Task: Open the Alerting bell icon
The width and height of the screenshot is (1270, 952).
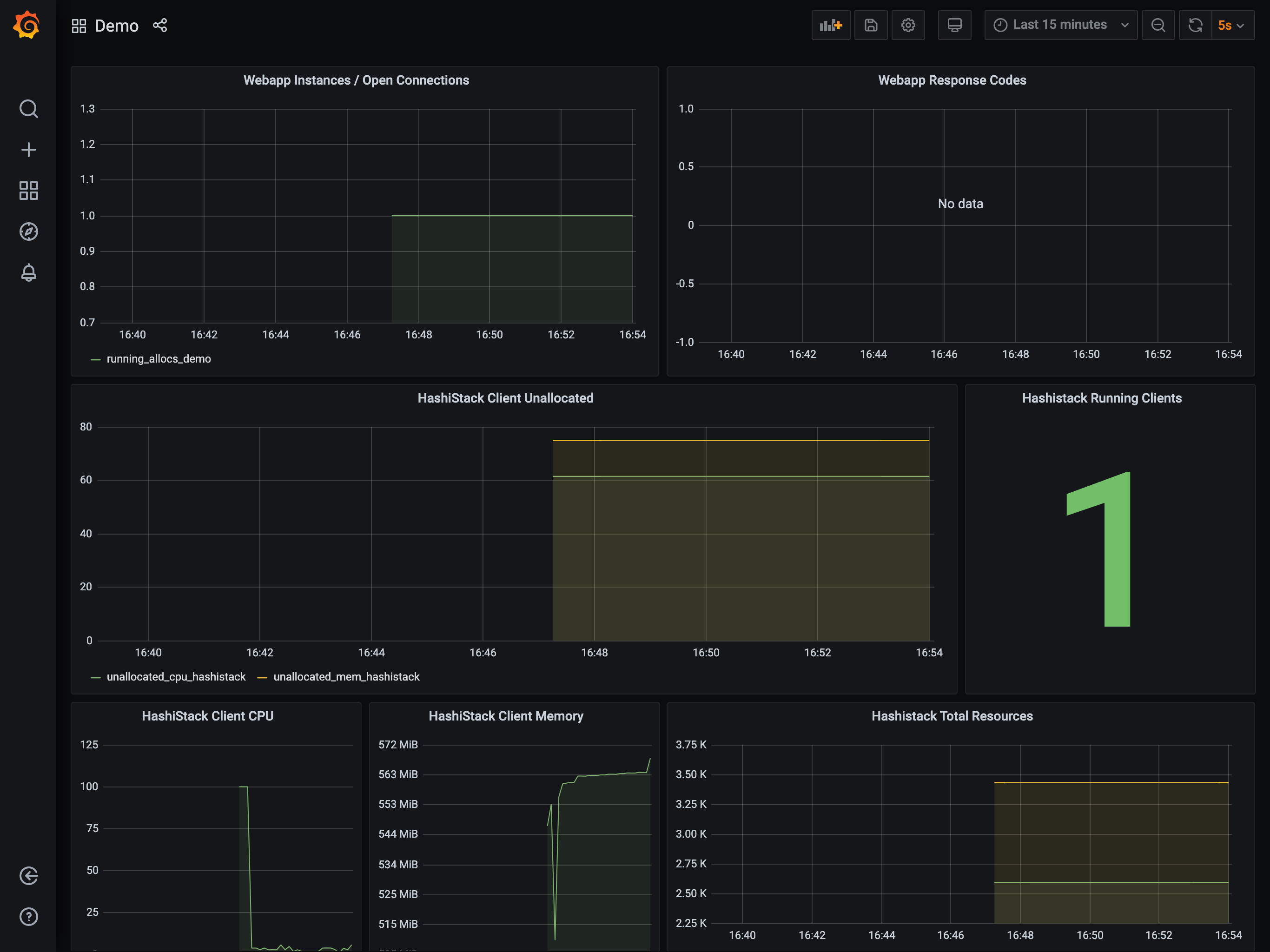Action: click(28, 272)
